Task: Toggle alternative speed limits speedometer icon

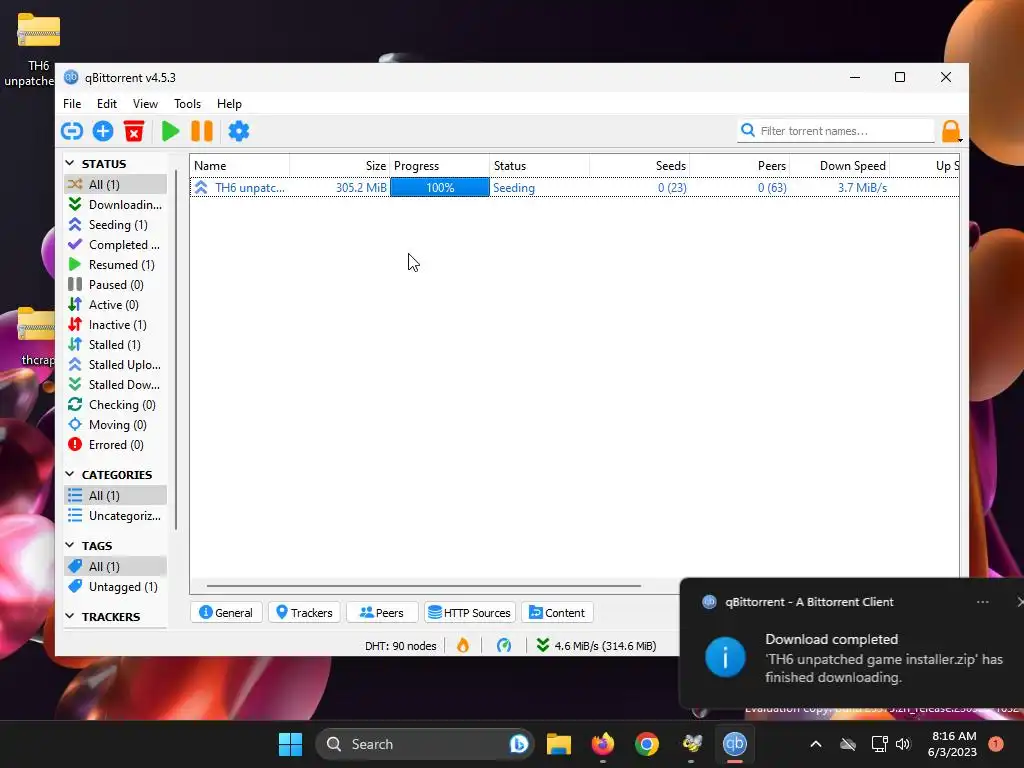Action: coord(504,646)
